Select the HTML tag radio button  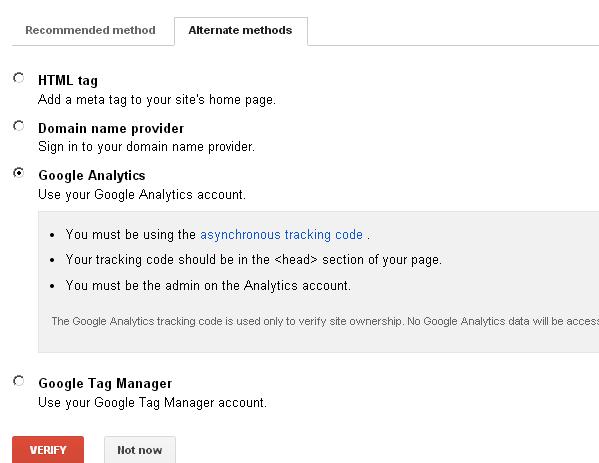pyautogui.click(x=18, y=78)
